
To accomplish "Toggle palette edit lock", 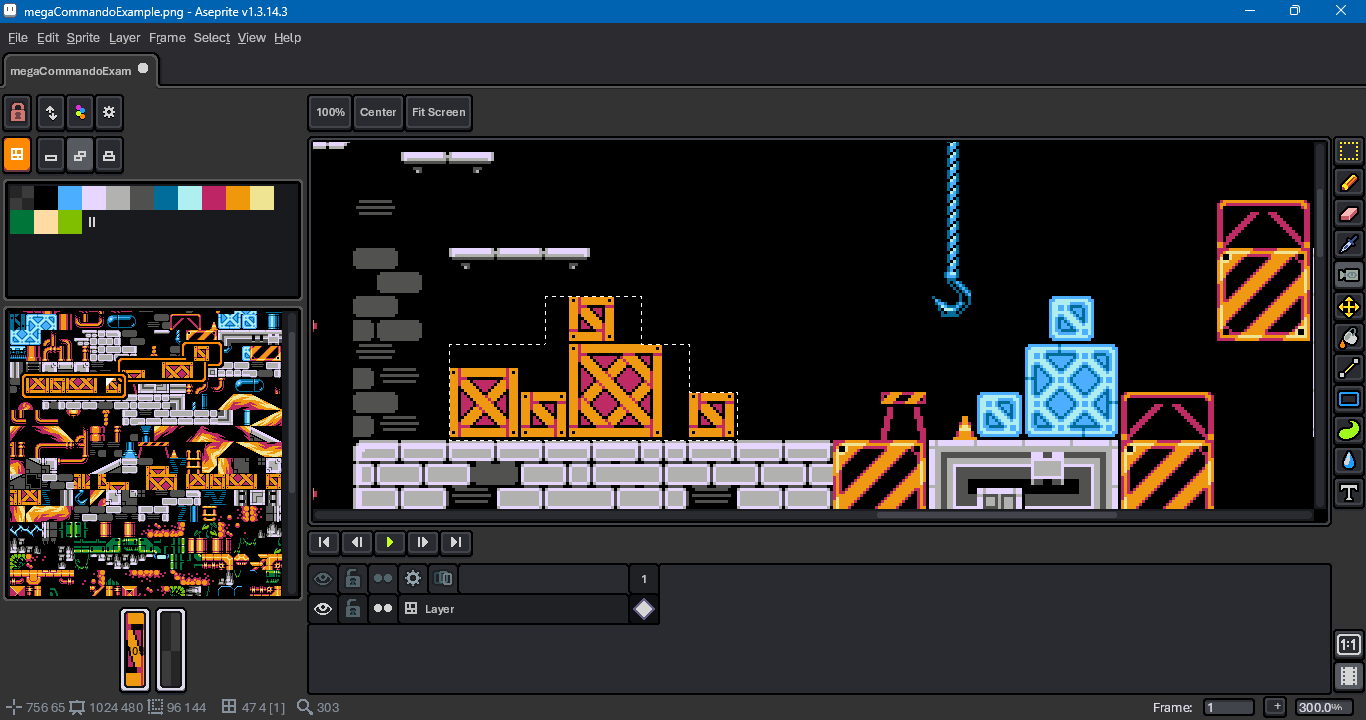I will tap(17, 113).
